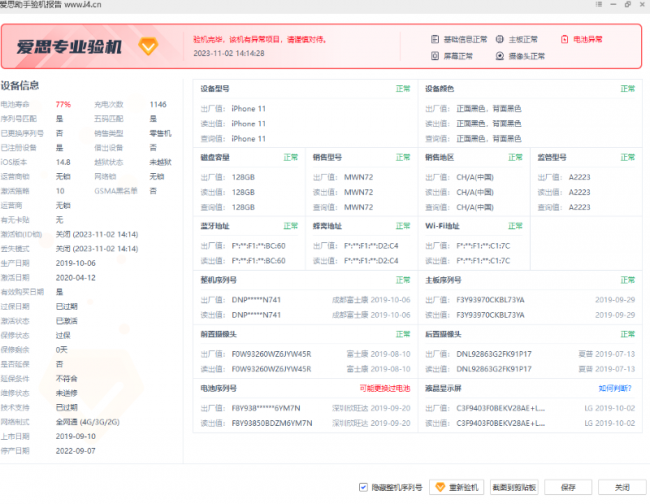Click the orange diamond logo in banner
Screen dimensions: 650x504
click(148, 46)
